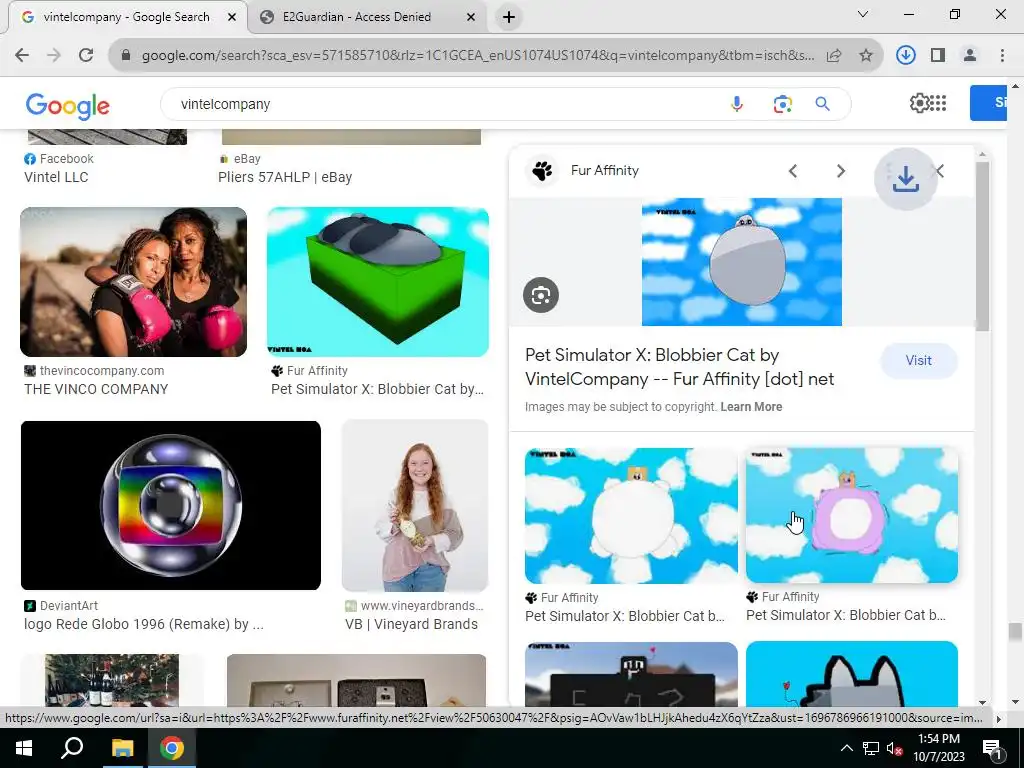1024x768 pixels.
Task: Open the notification center icon
Action: pos(992,748)
